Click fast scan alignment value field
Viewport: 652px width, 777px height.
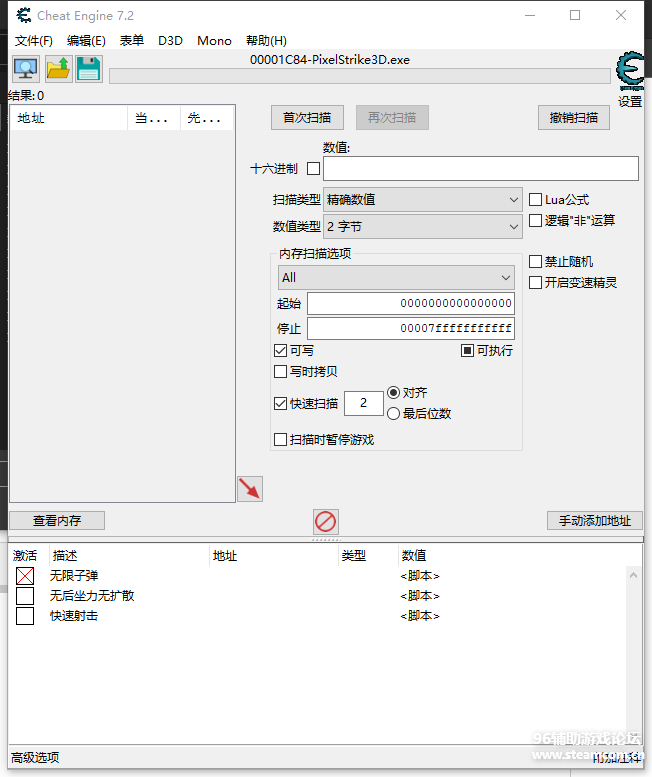[x=364, y=403]
